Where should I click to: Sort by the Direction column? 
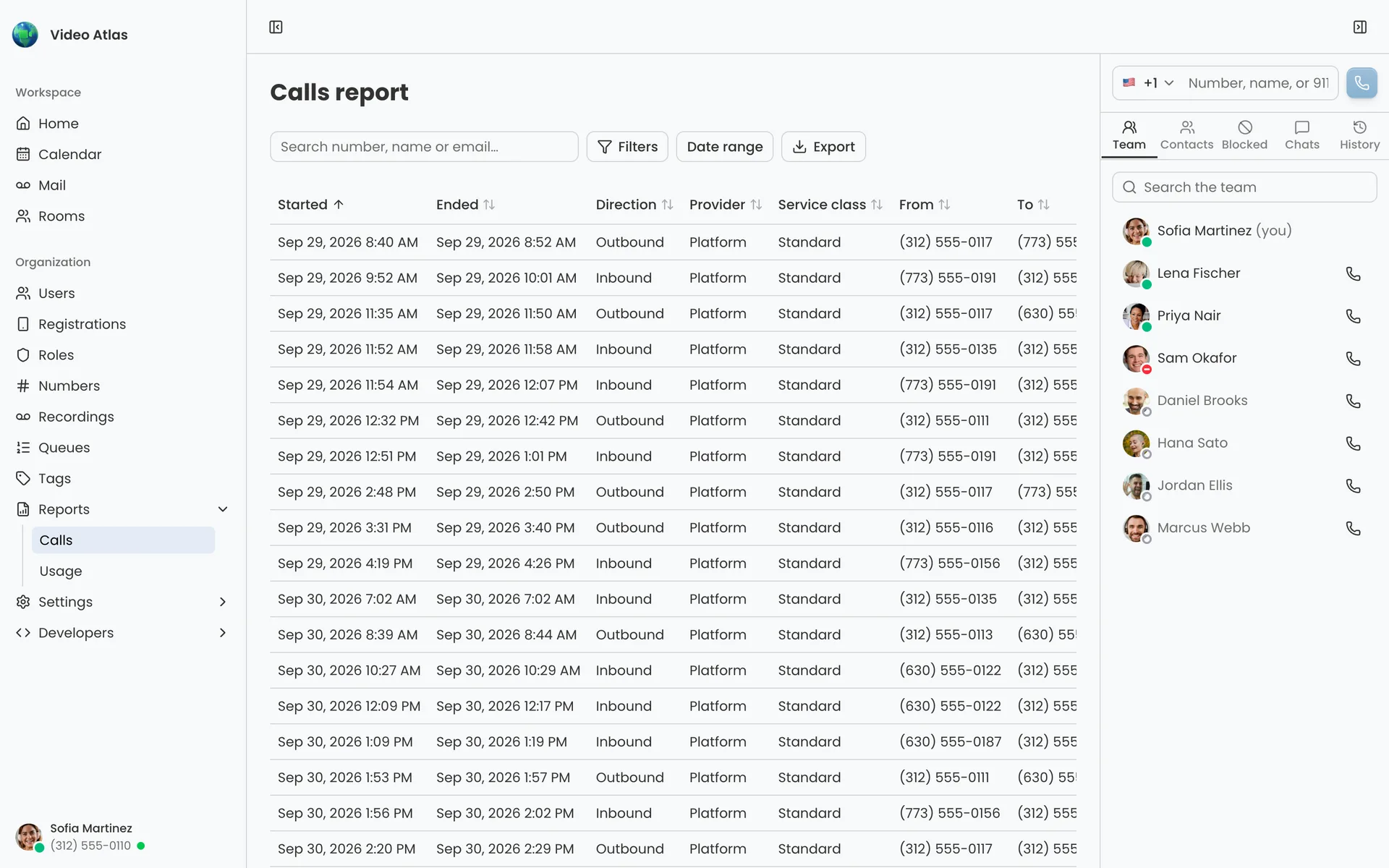(634, 205)
